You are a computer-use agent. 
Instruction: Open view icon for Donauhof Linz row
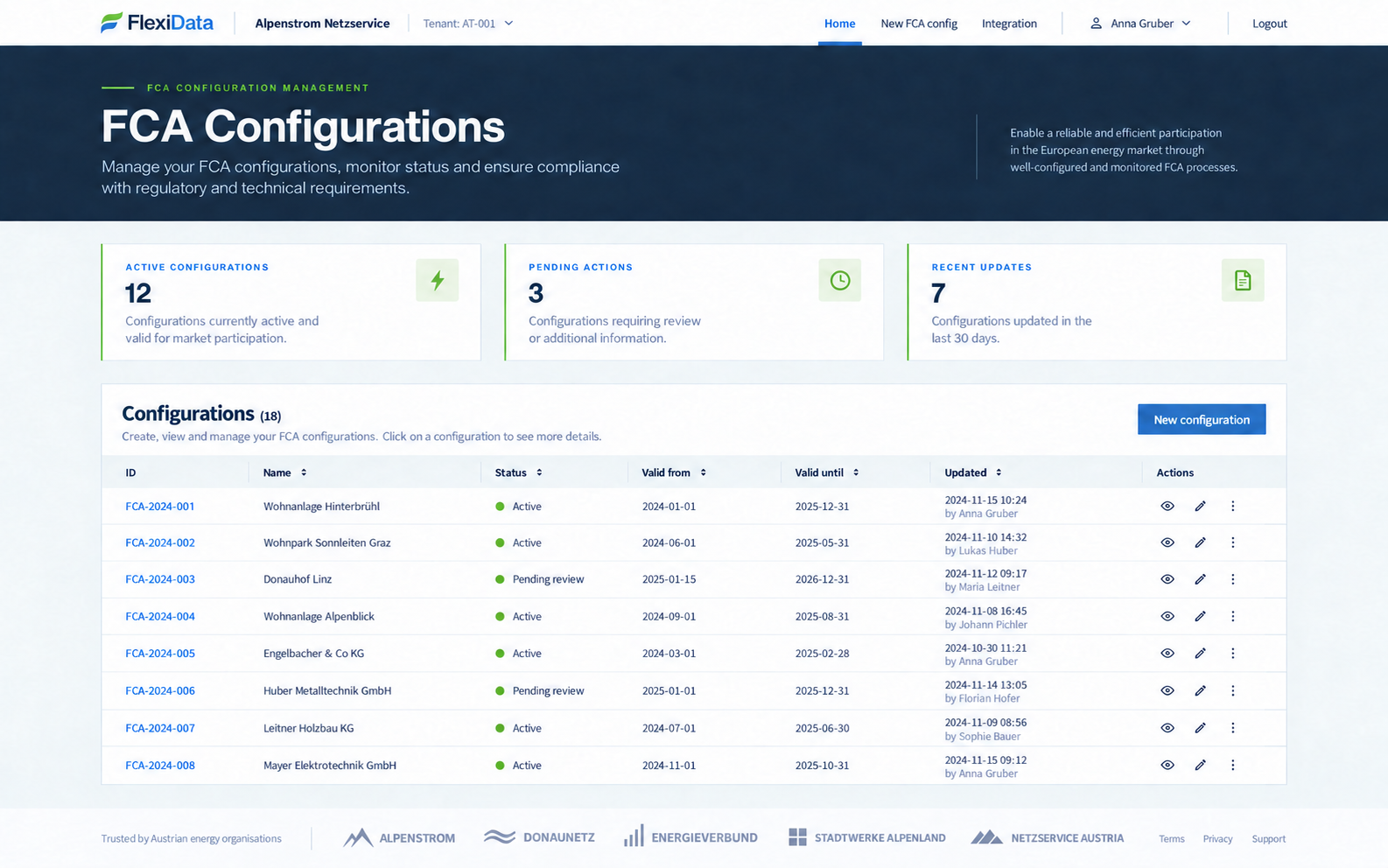pyautogui.click(x=1167, y=579)
